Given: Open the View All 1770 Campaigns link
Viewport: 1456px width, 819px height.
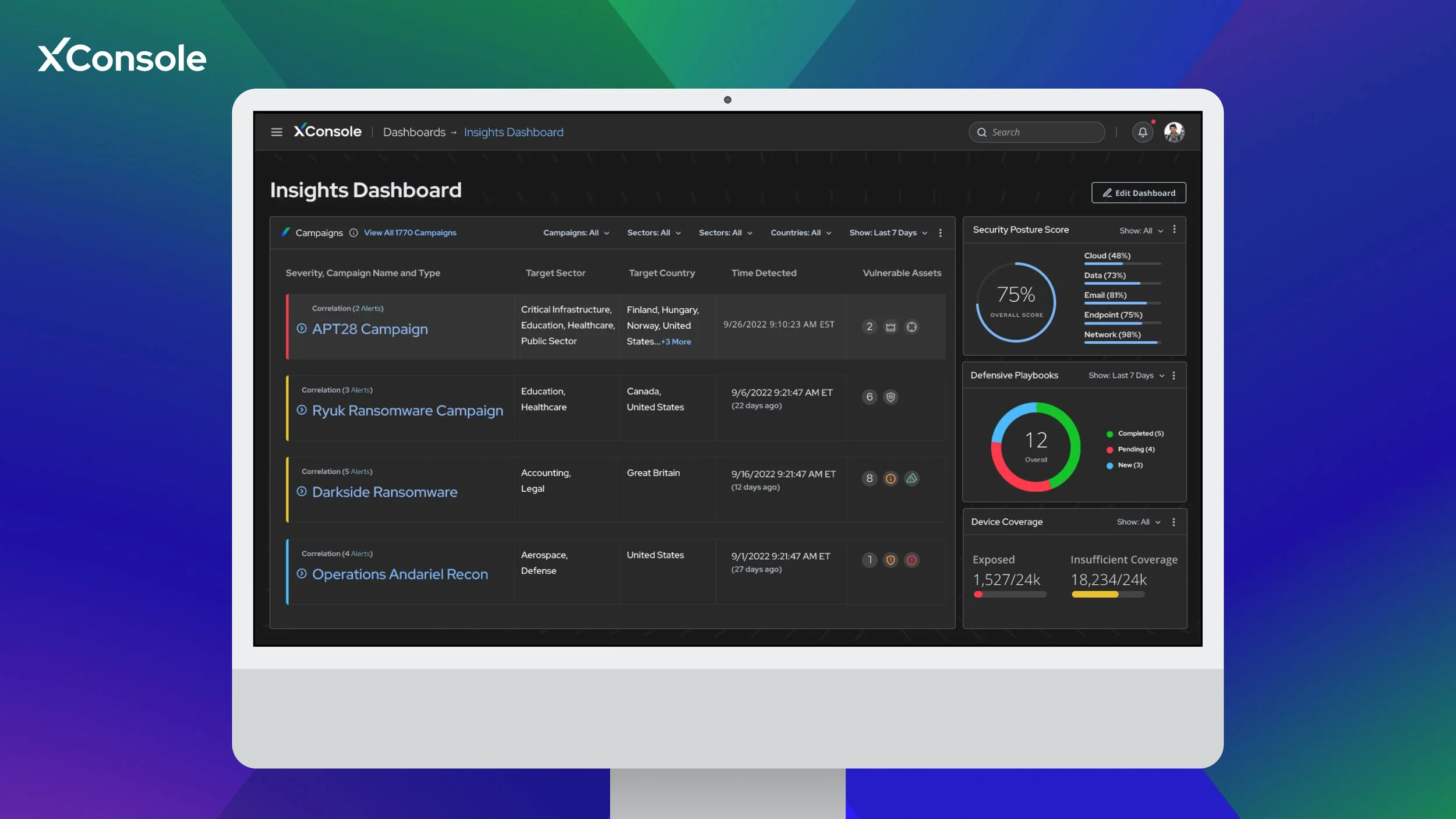Looking at the screenshot, I should [x=410, y=233].
